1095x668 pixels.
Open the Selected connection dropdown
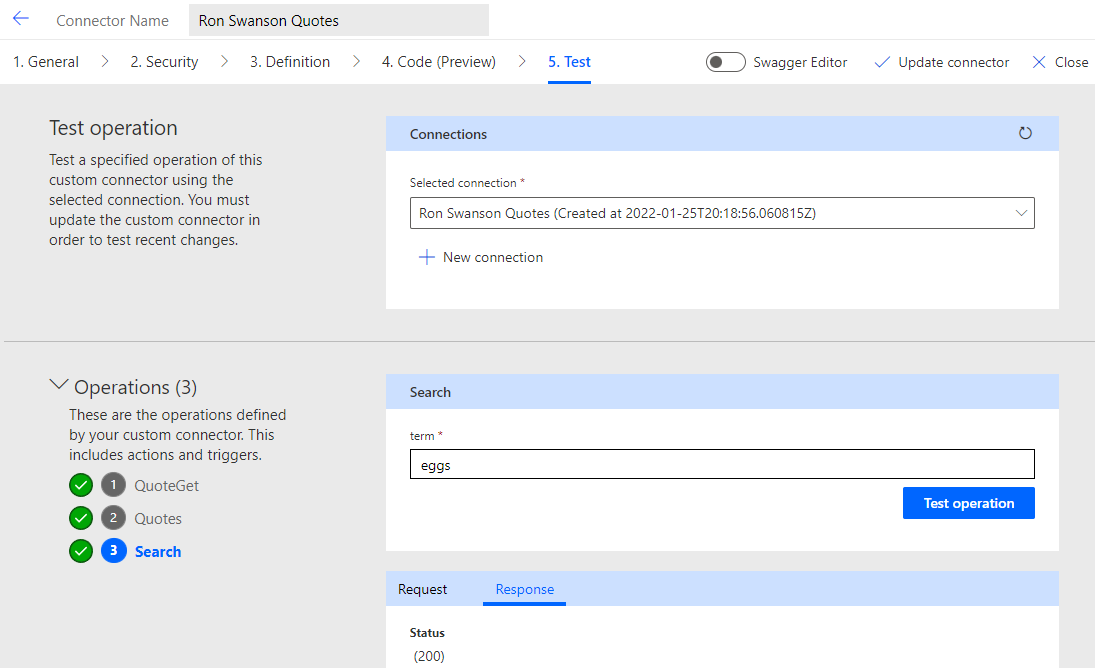point(722,214)
